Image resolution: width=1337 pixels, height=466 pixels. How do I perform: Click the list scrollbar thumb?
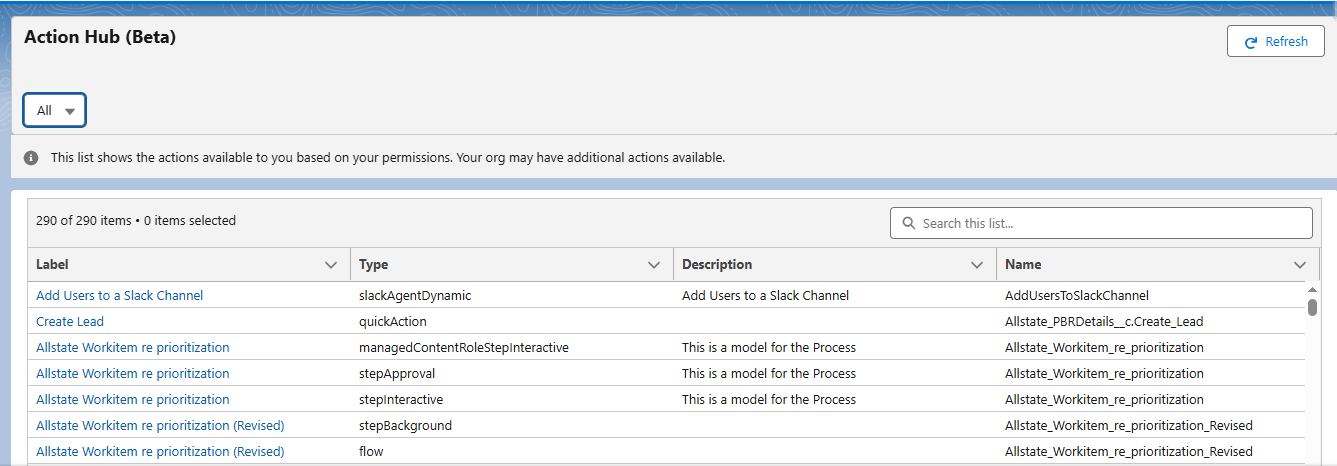(1312, 307)
